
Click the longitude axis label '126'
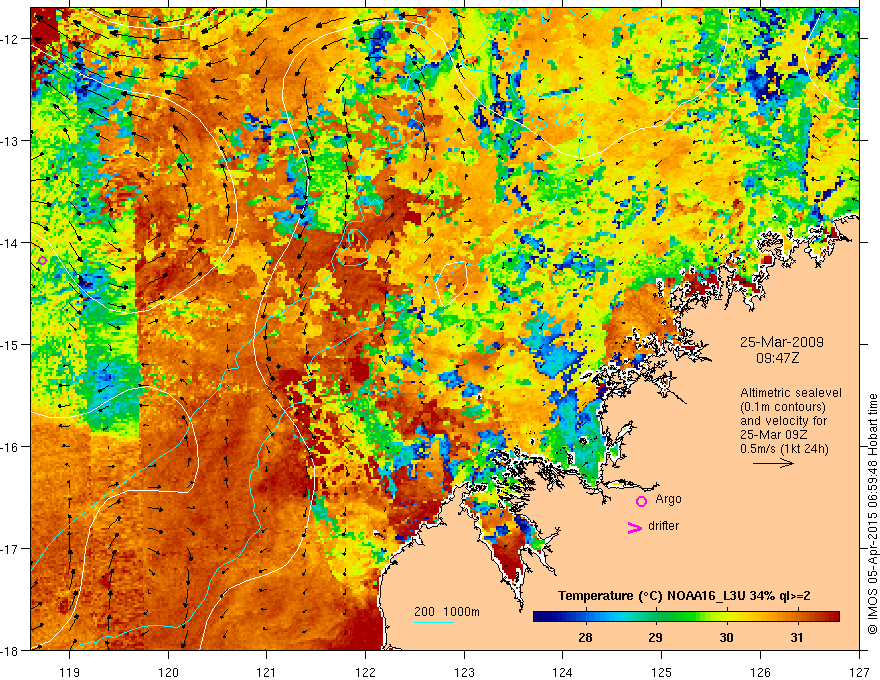tap(760, 672)
